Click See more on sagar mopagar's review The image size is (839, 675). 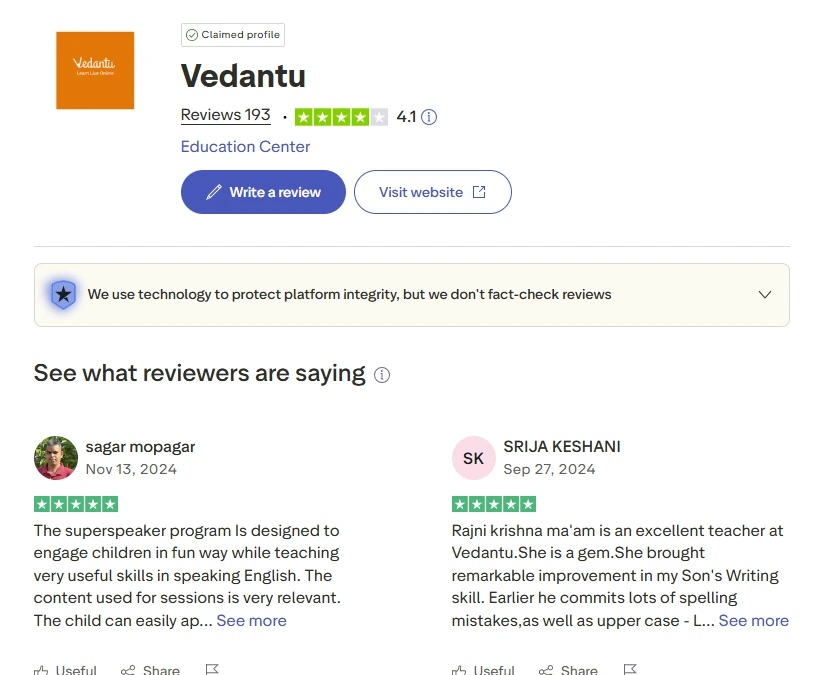(x=251, y=620)
